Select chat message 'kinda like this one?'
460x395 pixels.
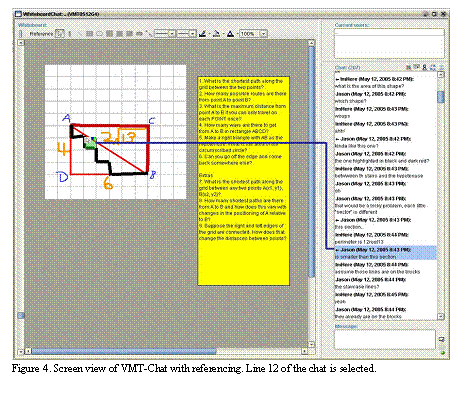357,146
